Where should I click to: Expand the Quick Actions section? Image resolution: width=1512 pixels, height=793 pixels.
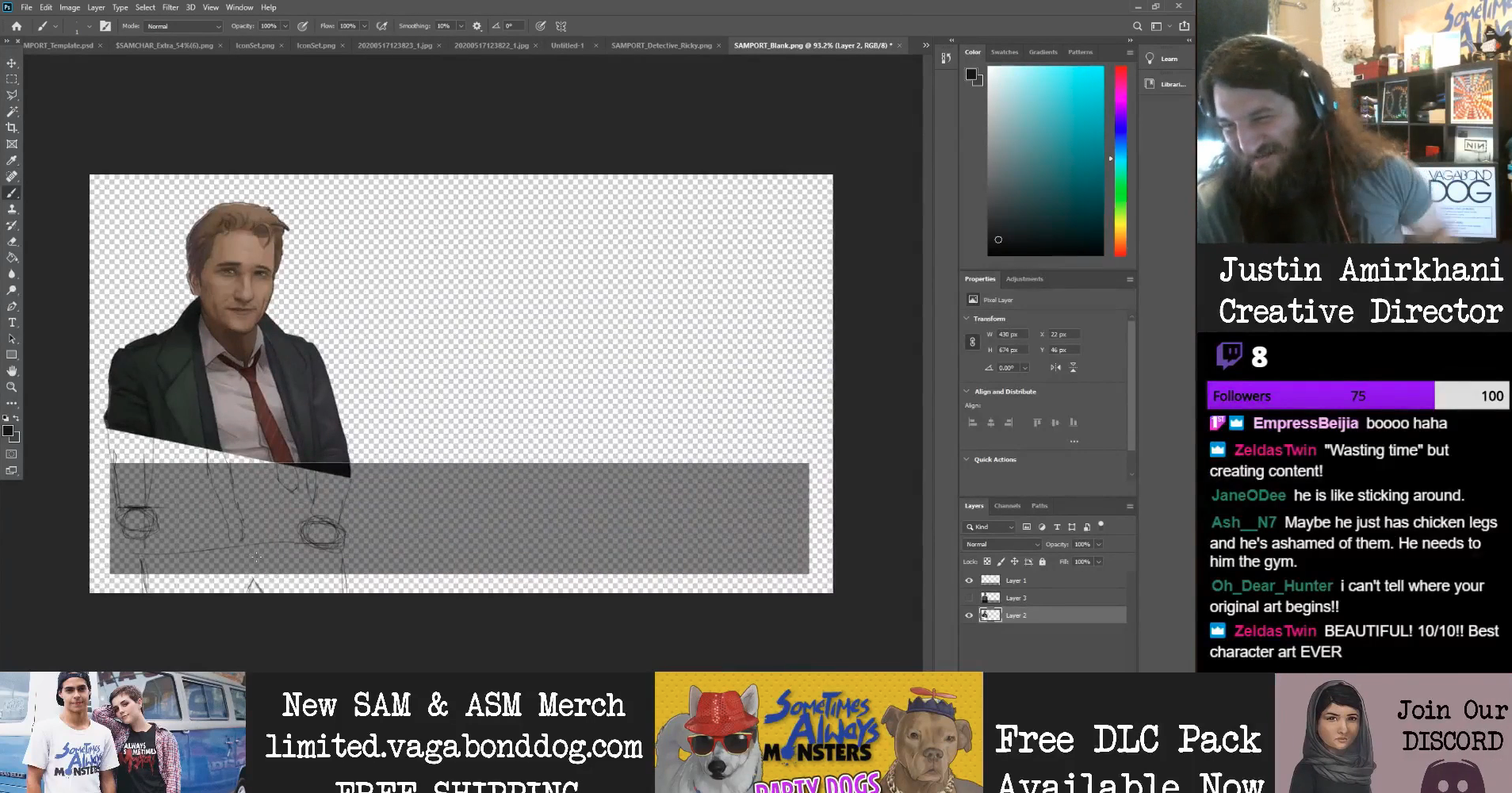tap(967, 459)
